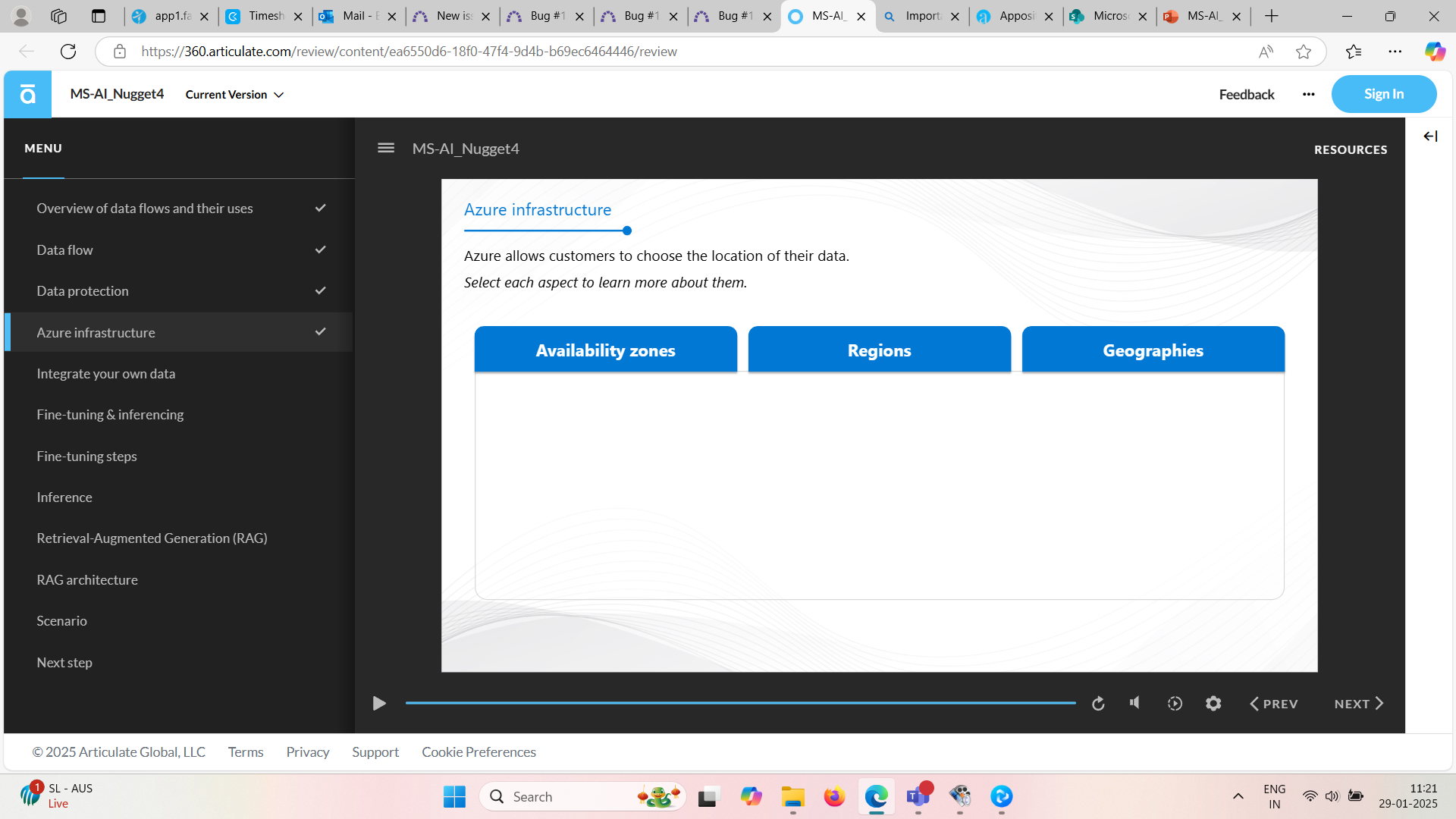Add this page to favorites star
The height and width of the screenshot is (819, 1456).
pyautogui.click(x=1304, y=52)
